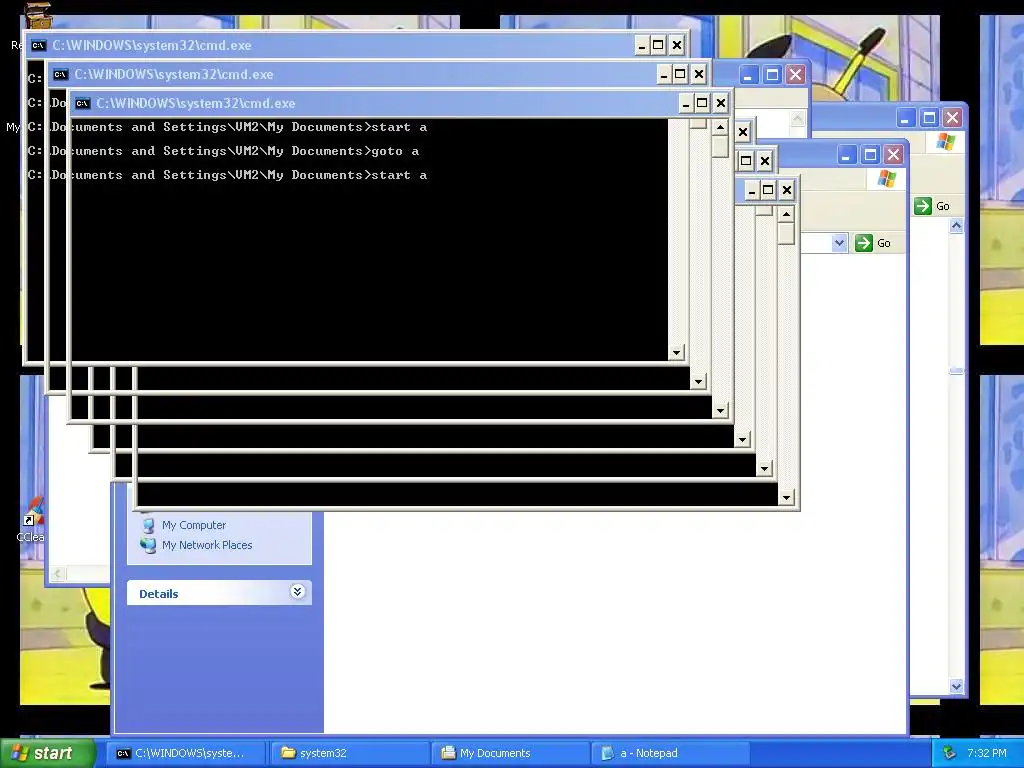Click the Details panel header text
Image resolution: width=1024 pixels, height=768 pixels.
pyautogui.click(x=159, y=594)
